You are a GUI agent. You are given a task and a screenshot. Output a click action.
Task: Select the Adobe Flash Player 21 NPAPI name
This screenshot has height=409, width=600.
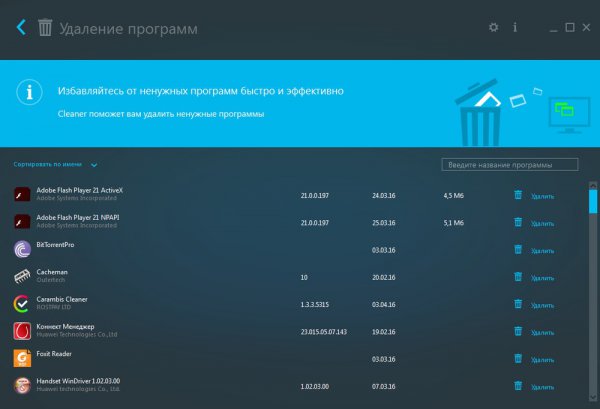click(x=78, y=217)
